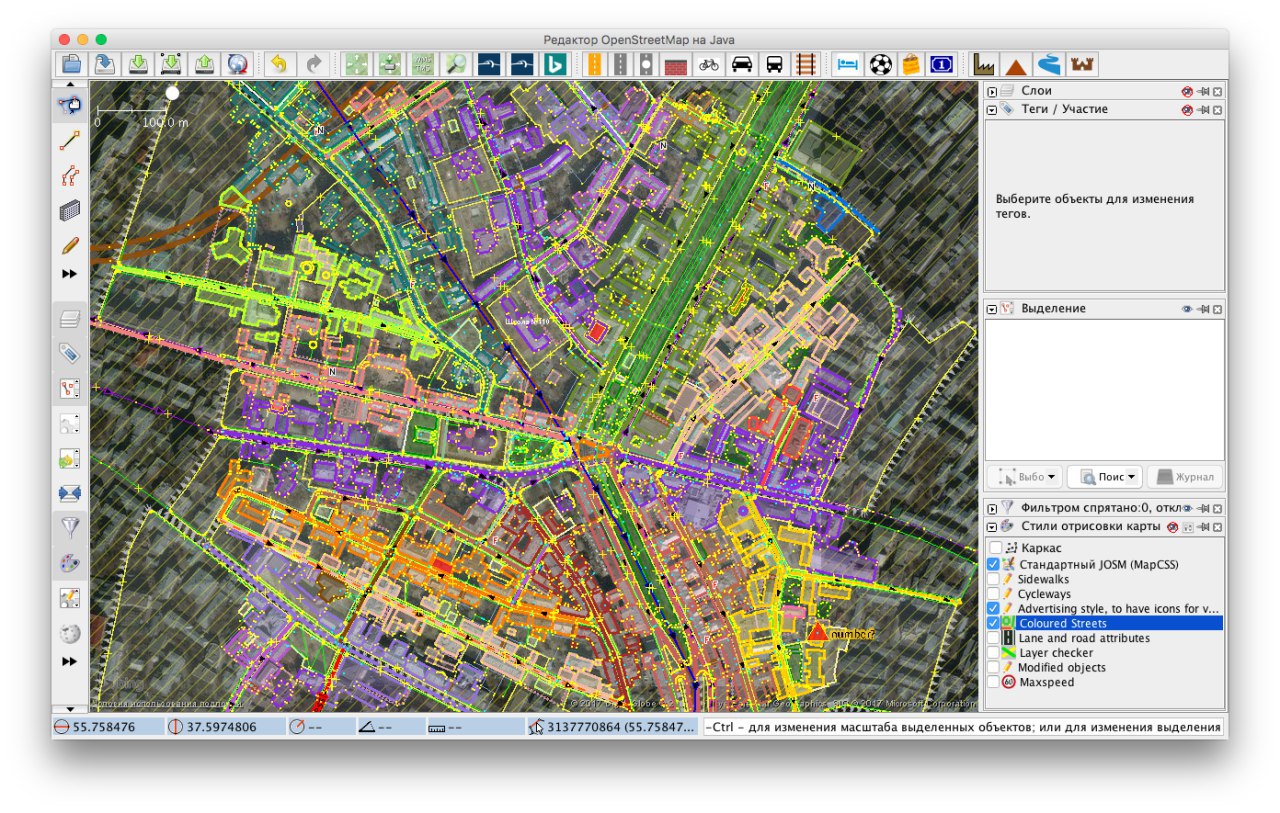The height and width of the screenshot is (813, 1280).
Task: Select the bus preset icon
Action: pyautogui.click(x=774, y=64)
